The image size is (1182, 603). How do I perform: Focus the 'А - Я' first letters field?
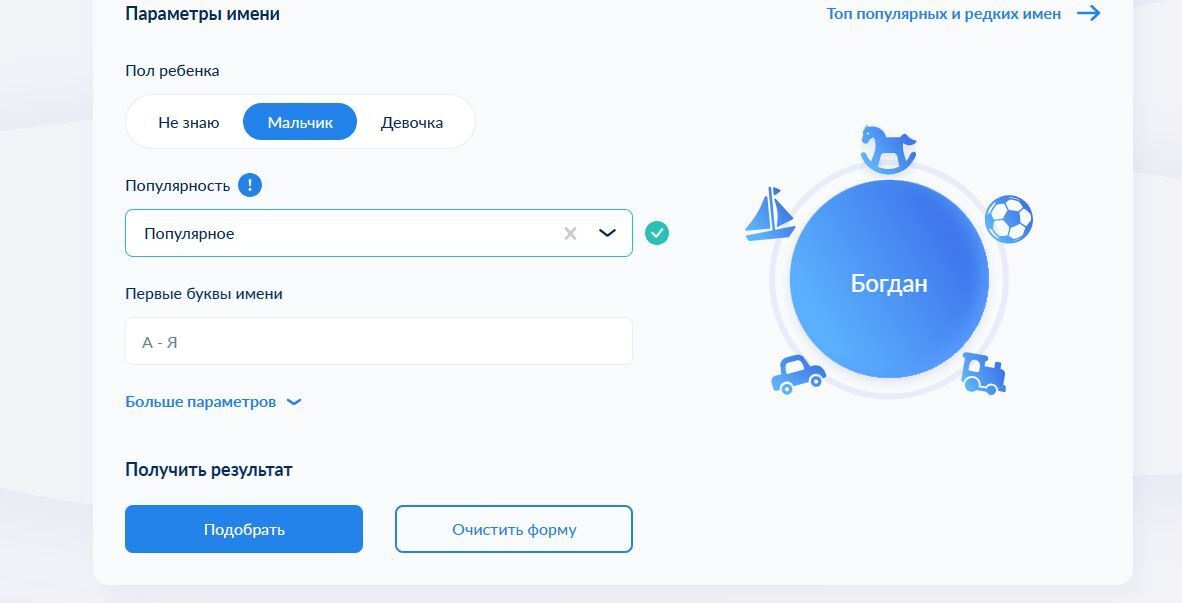tap(378, 341)
